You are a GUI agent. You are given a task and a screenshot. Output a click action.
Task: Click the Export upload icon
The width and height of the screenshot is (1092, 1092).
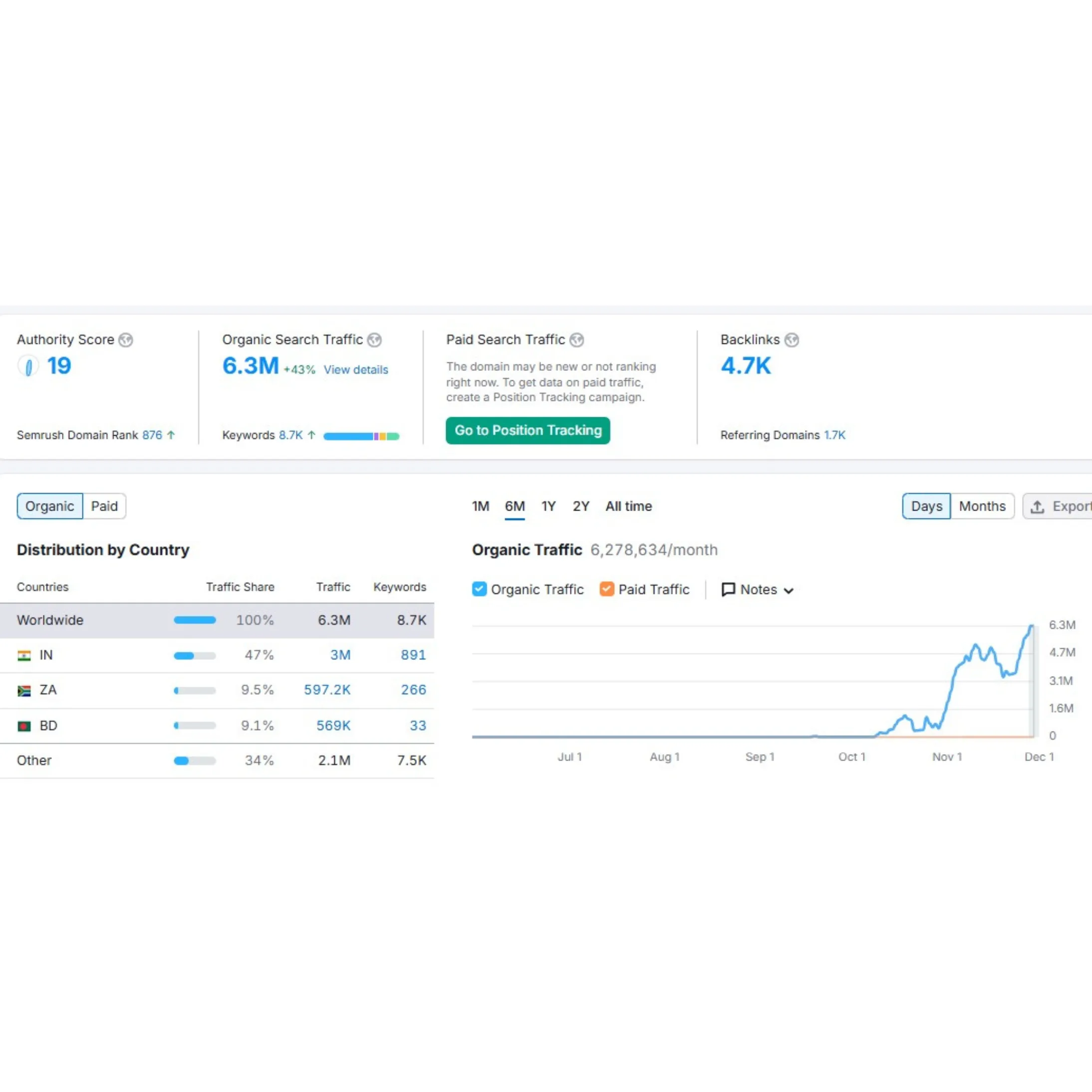pyautogui.click(x=1038, y=507)
